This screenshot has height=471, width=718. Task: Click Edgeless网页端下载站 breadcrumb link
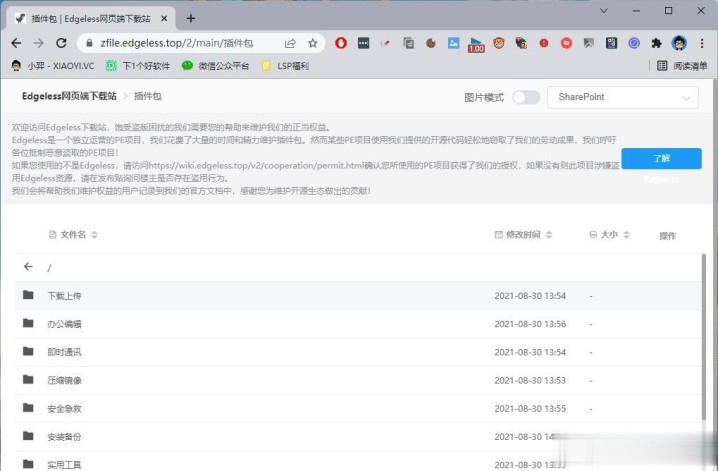(x=69, y=96)
